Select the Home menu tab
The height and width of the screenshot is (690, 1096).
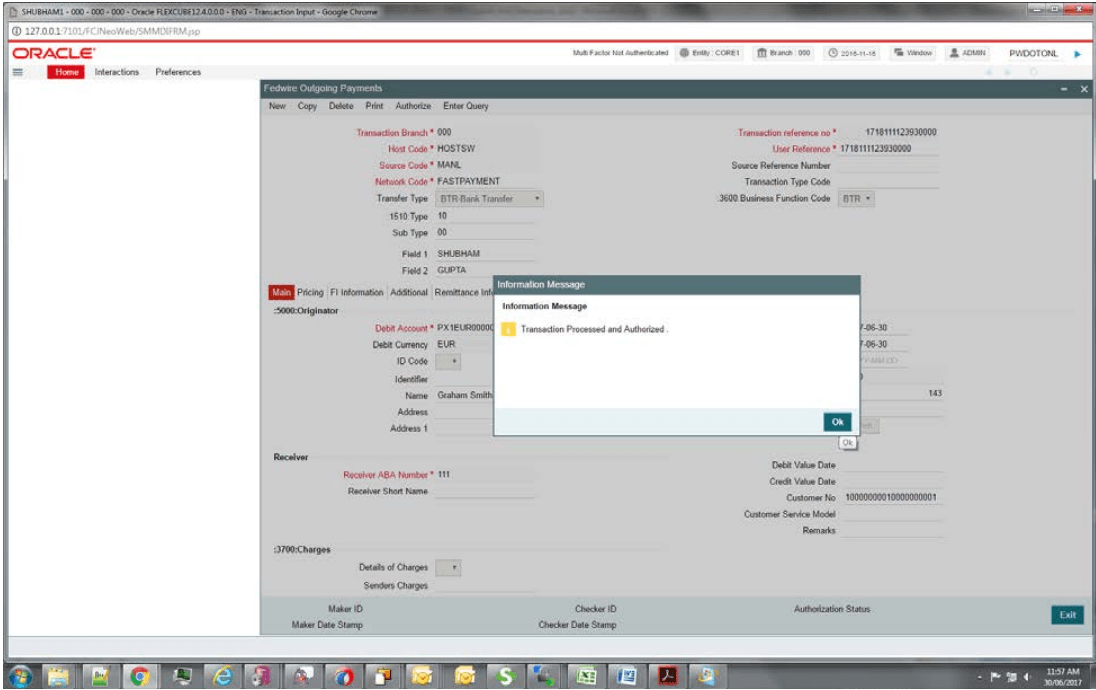coord(66,72)
